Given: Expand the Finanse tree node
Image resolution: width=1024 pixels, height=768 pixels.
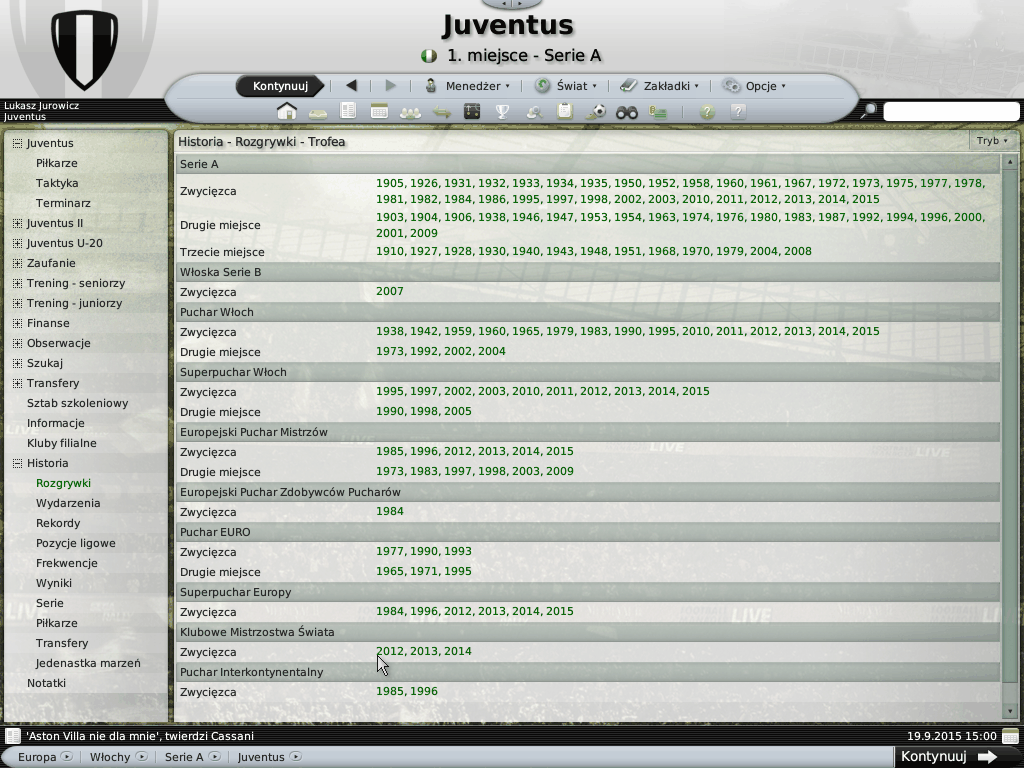Looking at the screenshot, I should tap(17, 323).
